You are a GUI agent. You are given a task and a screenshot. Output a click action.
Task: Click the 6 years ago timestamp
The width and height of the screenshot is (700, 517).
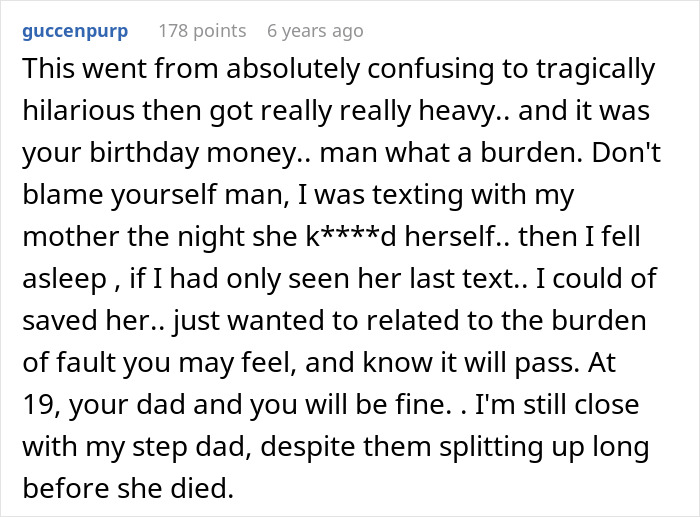point(315,31)
